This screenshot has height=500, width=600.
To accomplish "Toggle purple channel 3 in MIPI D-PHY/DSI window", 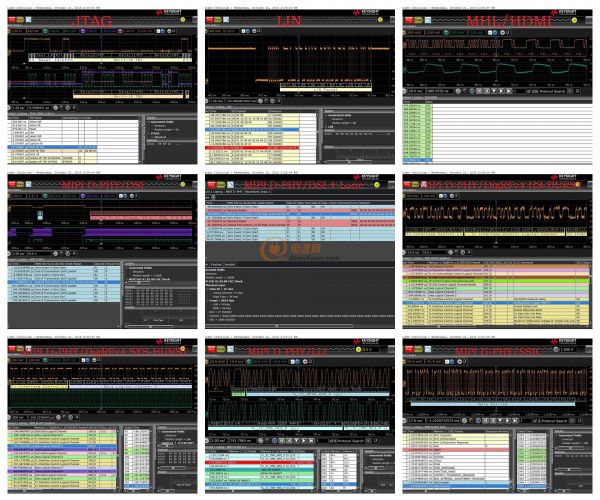I will (83, 196).
